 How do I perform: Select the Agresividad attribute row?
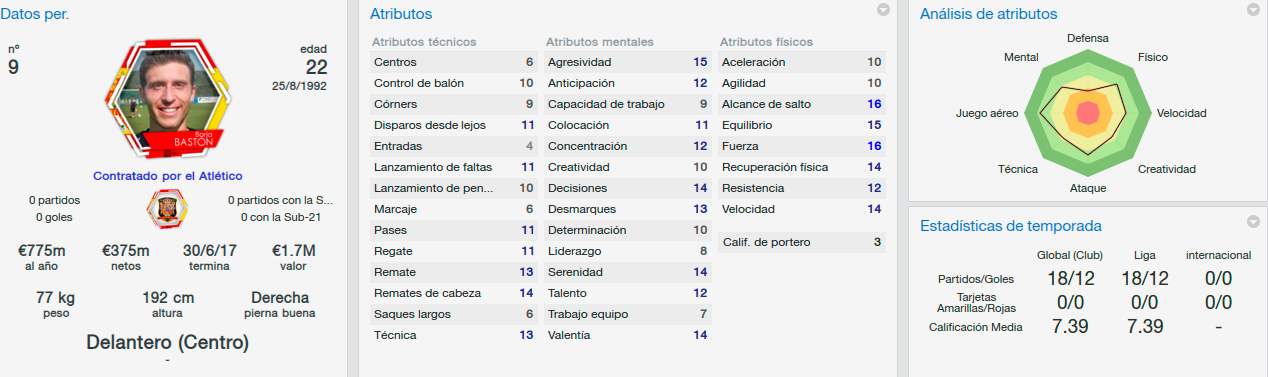click(628, 62)
